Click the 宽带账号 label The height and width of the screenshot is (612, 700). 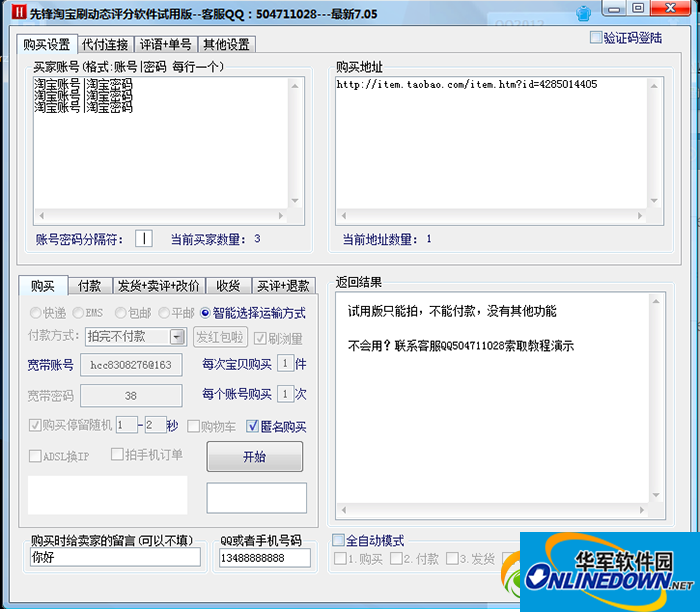pos(50,365)
